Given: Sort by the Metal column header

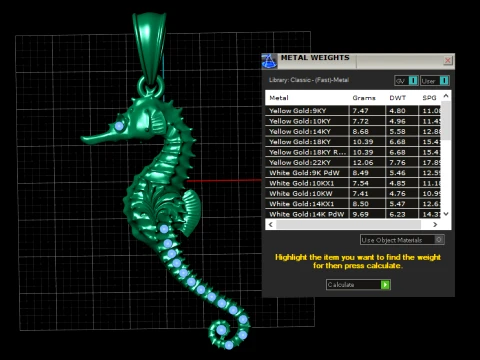Looking at the screenshot, I should (279, 98).
